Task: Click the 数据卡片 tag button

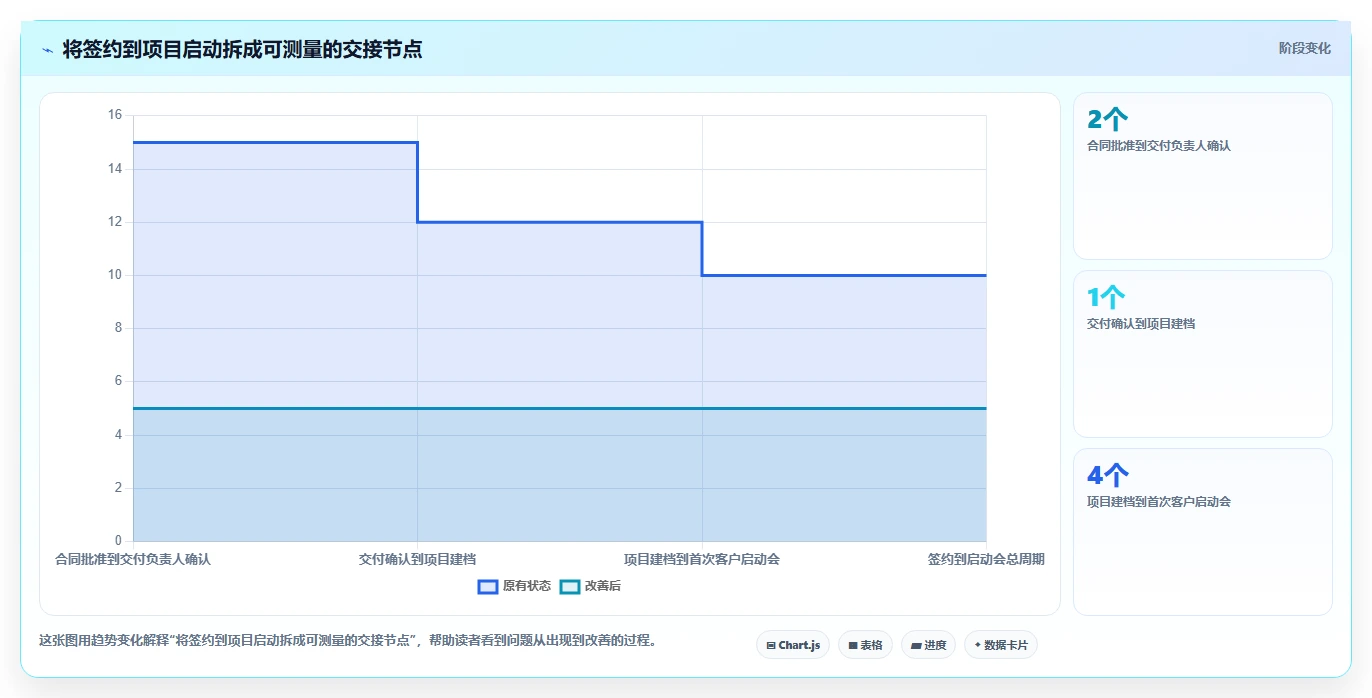Action: coord(1001,645)
